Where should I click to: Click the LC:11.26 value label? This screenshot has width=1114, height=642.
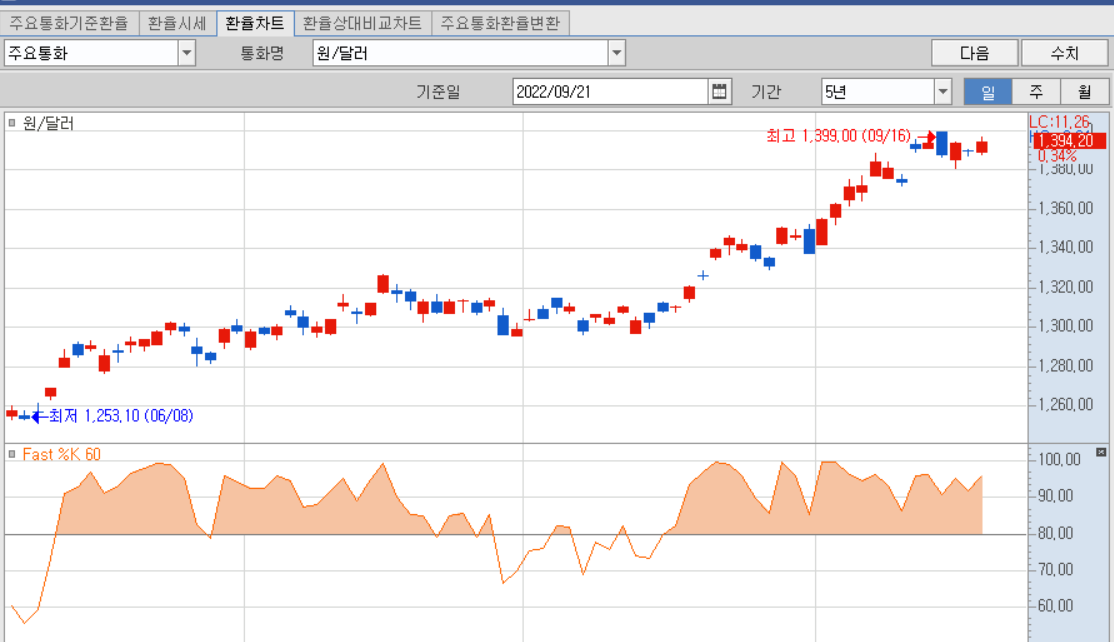(x=1059, y=121)
